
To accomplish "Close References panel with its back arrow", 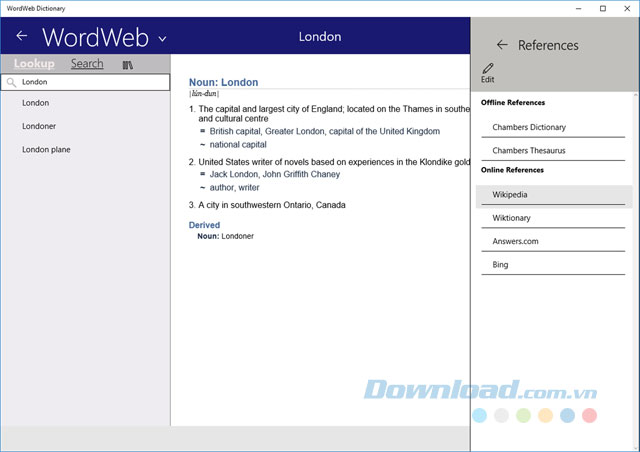I will click(502, 45).
